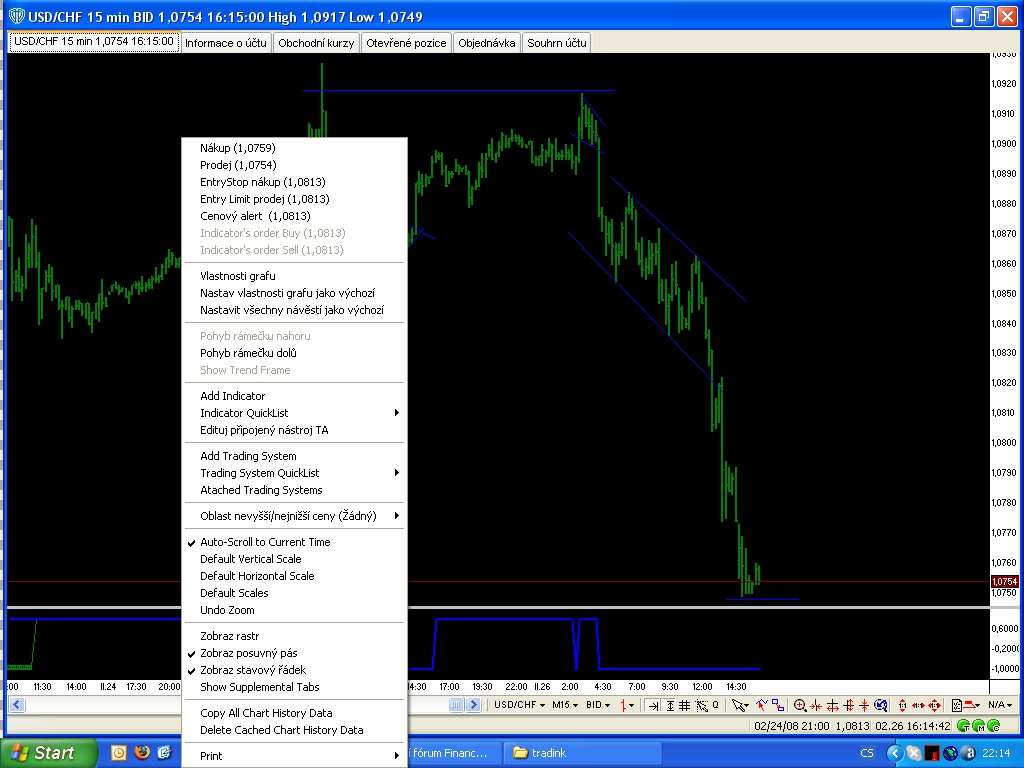Click the scroll-to-end arrow icon in toolbar
The image size is (1024, 768).
pos(653,705)
